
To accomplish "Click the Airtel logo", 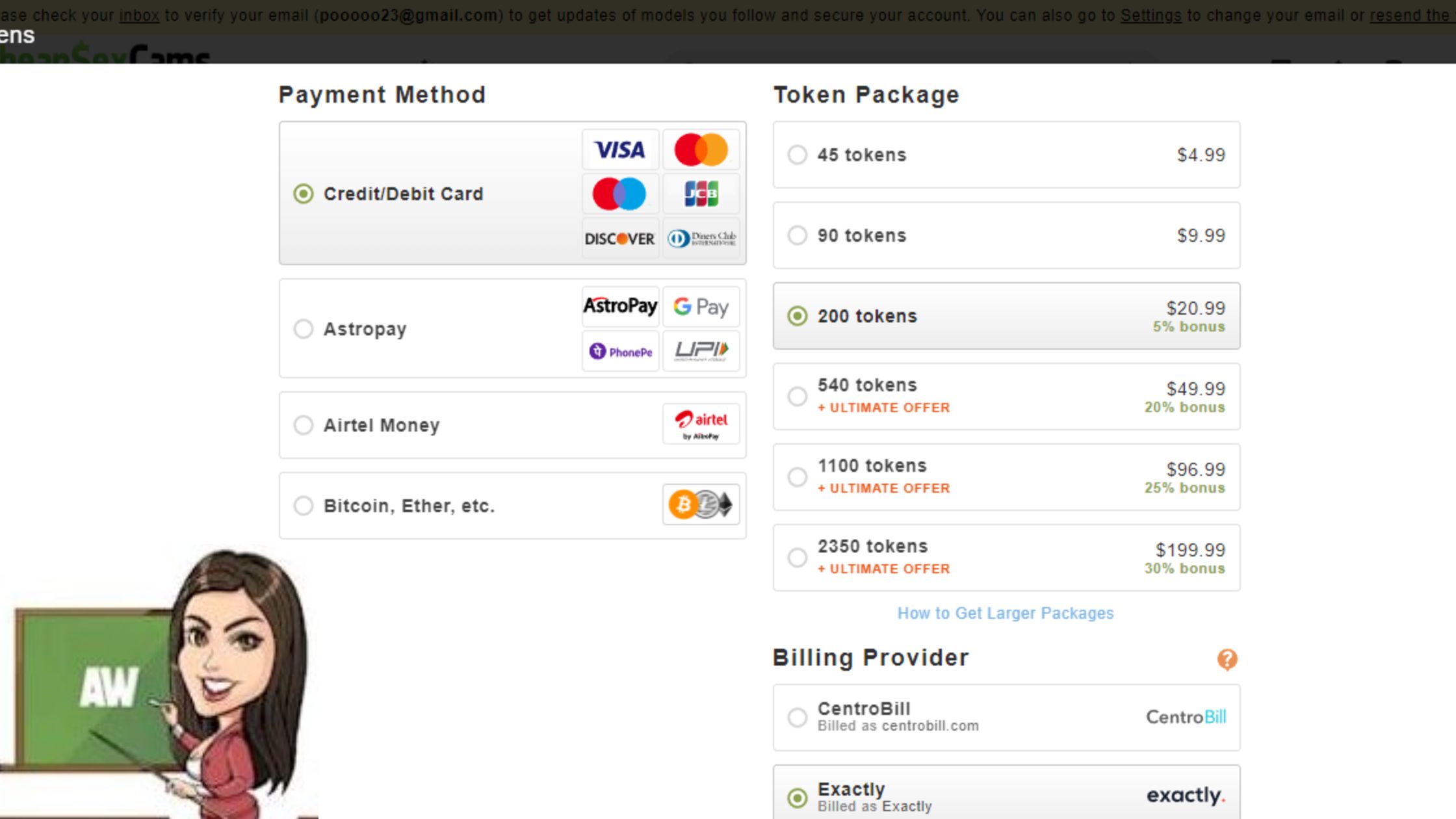I will click(701, 424).
